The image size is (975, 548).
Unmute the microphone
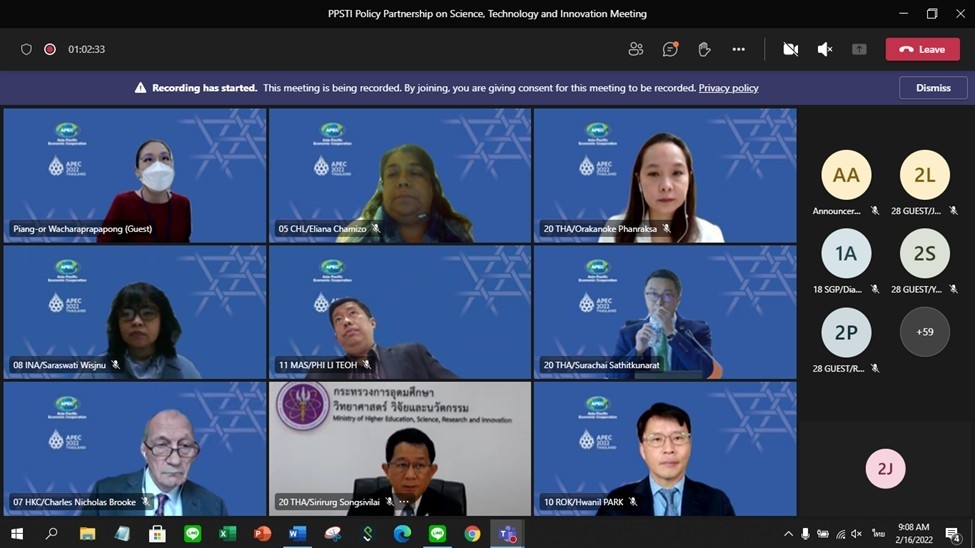point(825,49)
